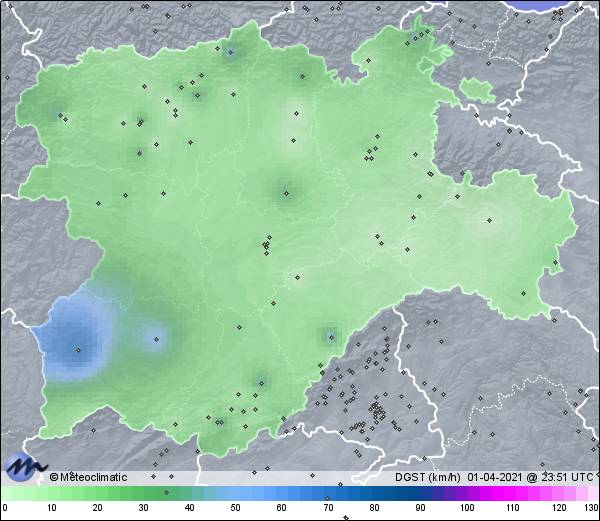Click the legend value 130
This screenshot has height=521, width=600.
(592, 508)
